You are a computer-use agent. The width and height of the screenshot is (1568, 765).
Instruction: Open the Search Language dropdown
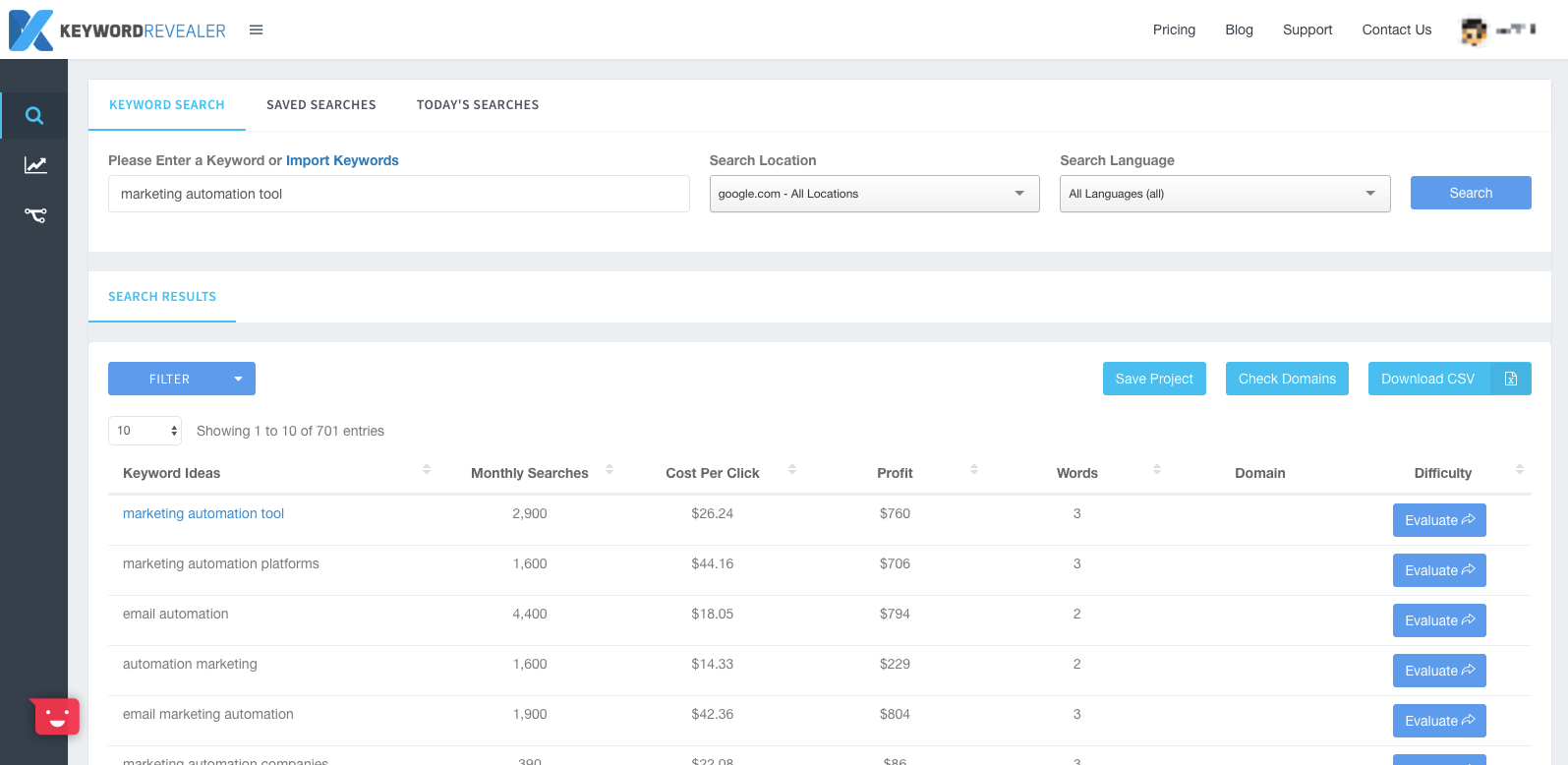tap(1224, 194)
